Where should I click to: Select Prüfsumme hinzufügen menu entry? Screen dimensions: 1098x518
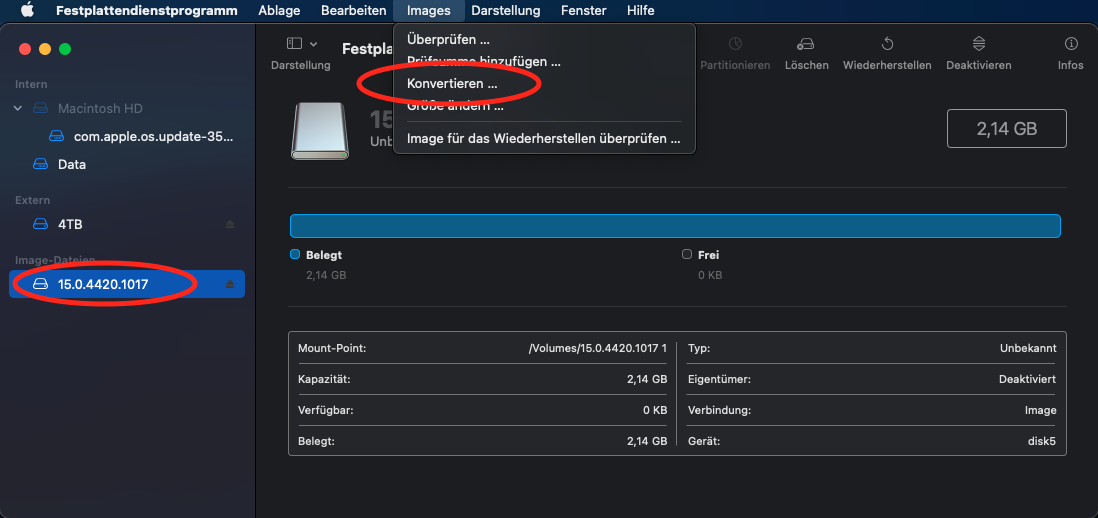point(483,62)
